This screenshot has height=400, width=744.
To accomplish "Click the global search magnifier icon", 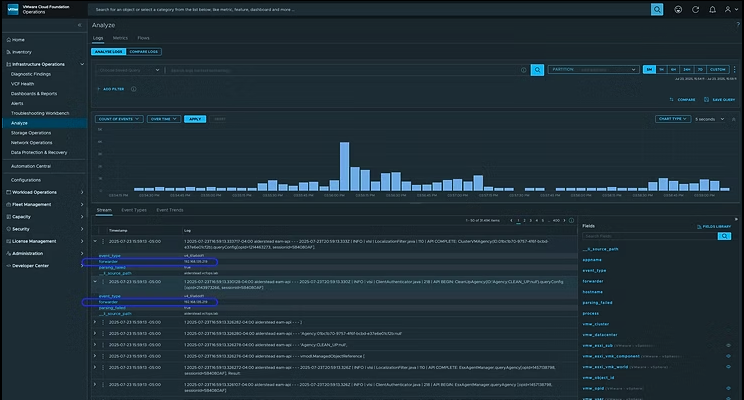I will (x=657, y=9).
